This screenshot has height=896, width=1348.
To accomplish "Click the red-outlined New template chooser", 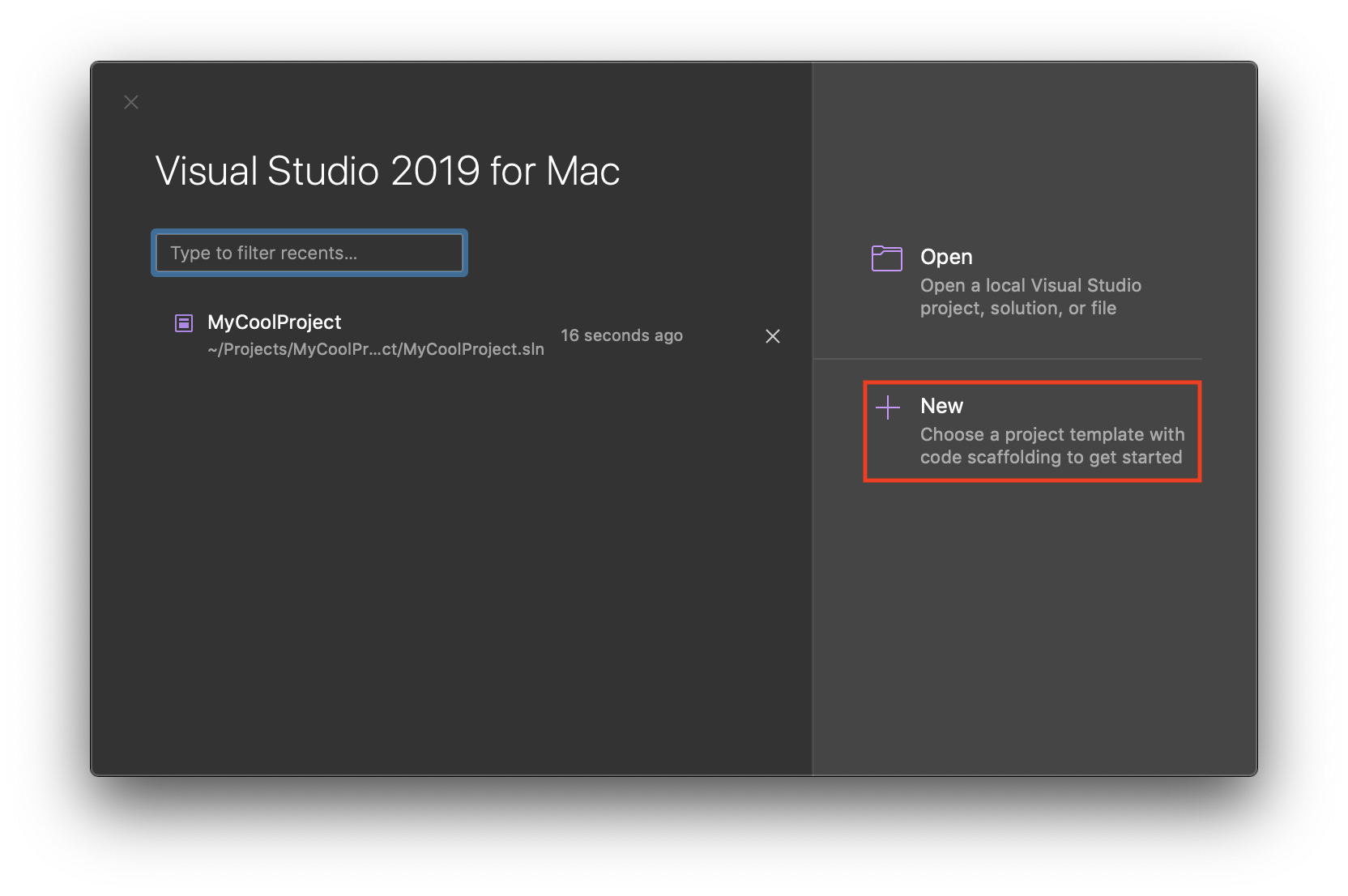I will click(x=1032, y=431).
